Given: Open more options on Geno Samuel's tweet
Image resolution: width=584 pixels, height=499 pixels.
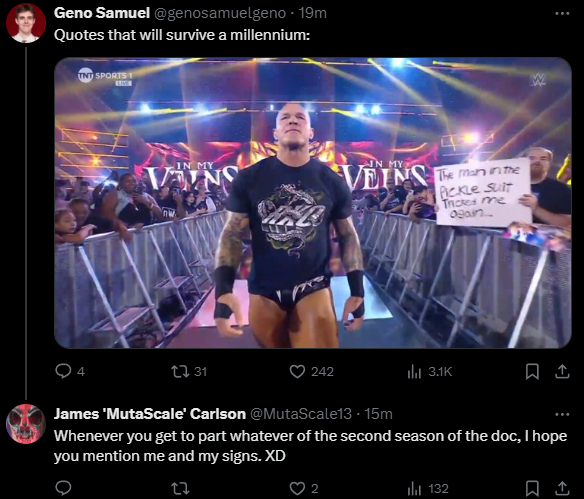Looking at the screenshot, I should [x=562, y=13].
